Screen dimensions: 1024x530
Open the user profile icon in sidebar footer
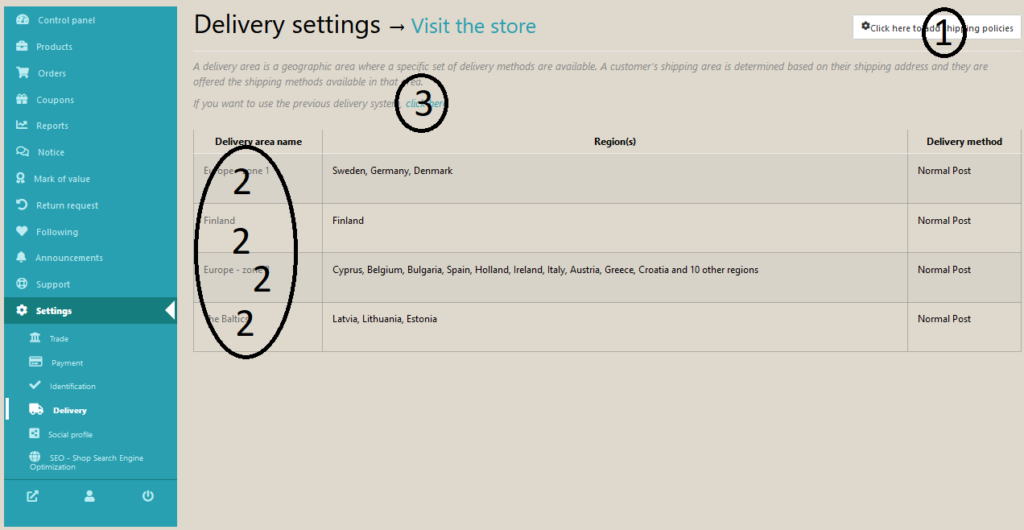click(90, 495)
